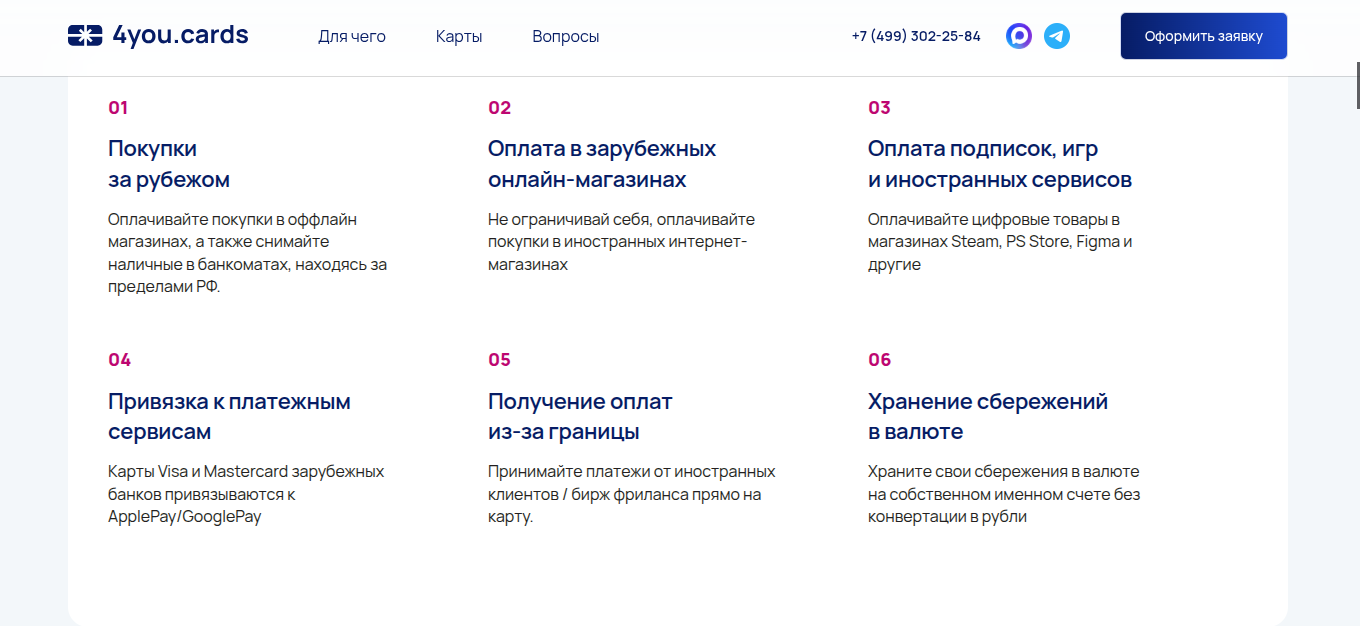Select the header social media icon on the right

pyautogui.click(x=1056, y=35)
